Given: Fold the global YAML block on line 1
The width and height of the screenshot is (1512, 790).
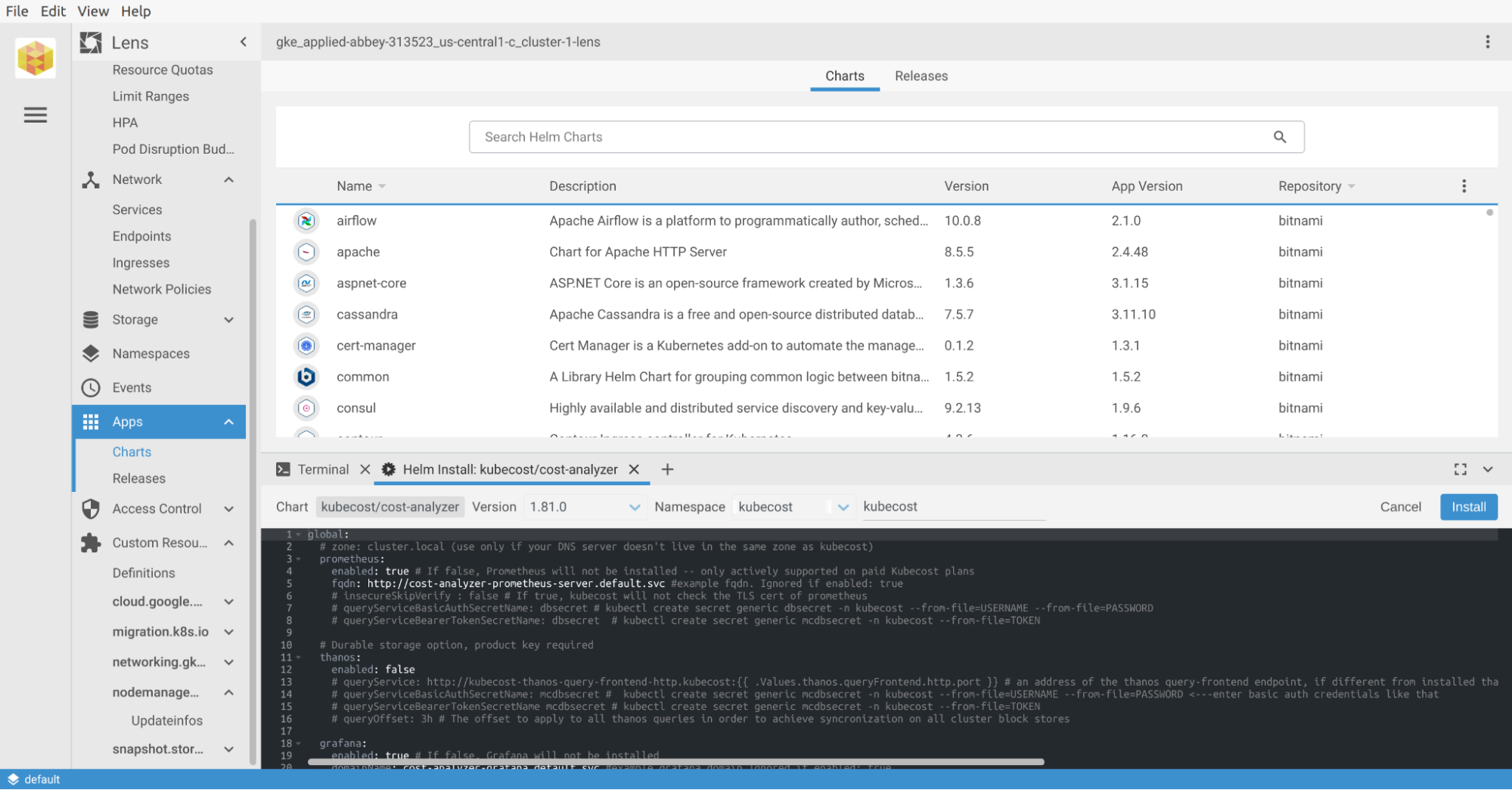Looking at the screenshot, I should (x=299, y=534).
